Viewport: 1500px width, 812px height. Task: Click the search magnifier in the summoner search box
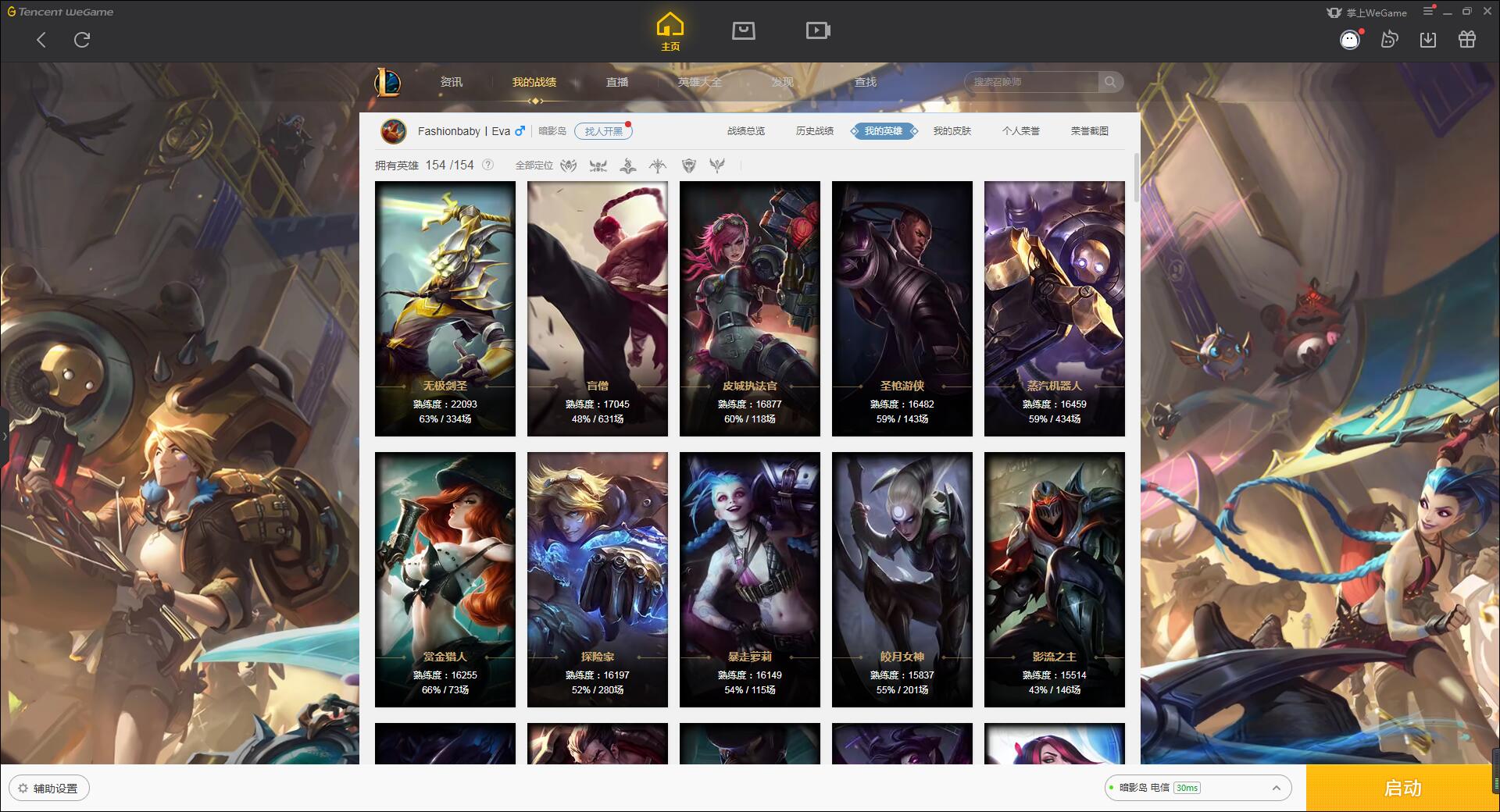point(1110,82)
